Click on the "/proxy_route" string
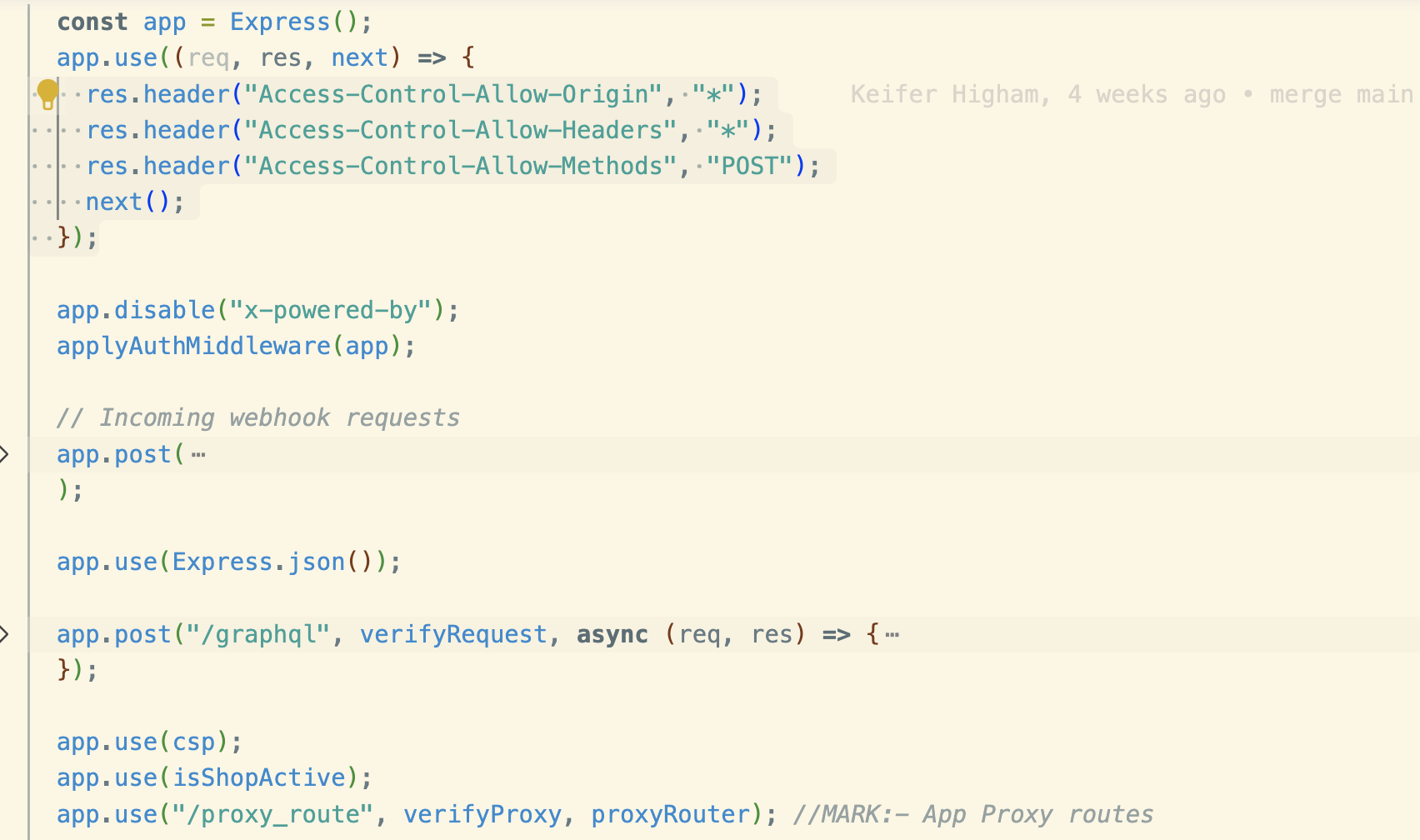The height and width of the screenshot is (840, 1420). click(x=272, y=814)
